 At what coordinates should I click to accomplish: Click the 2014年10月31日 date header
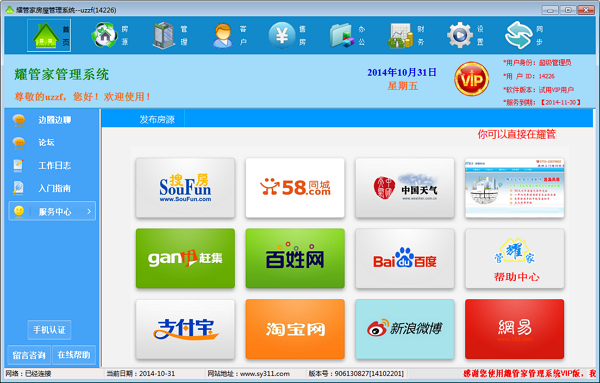click(x=402, y=72)
